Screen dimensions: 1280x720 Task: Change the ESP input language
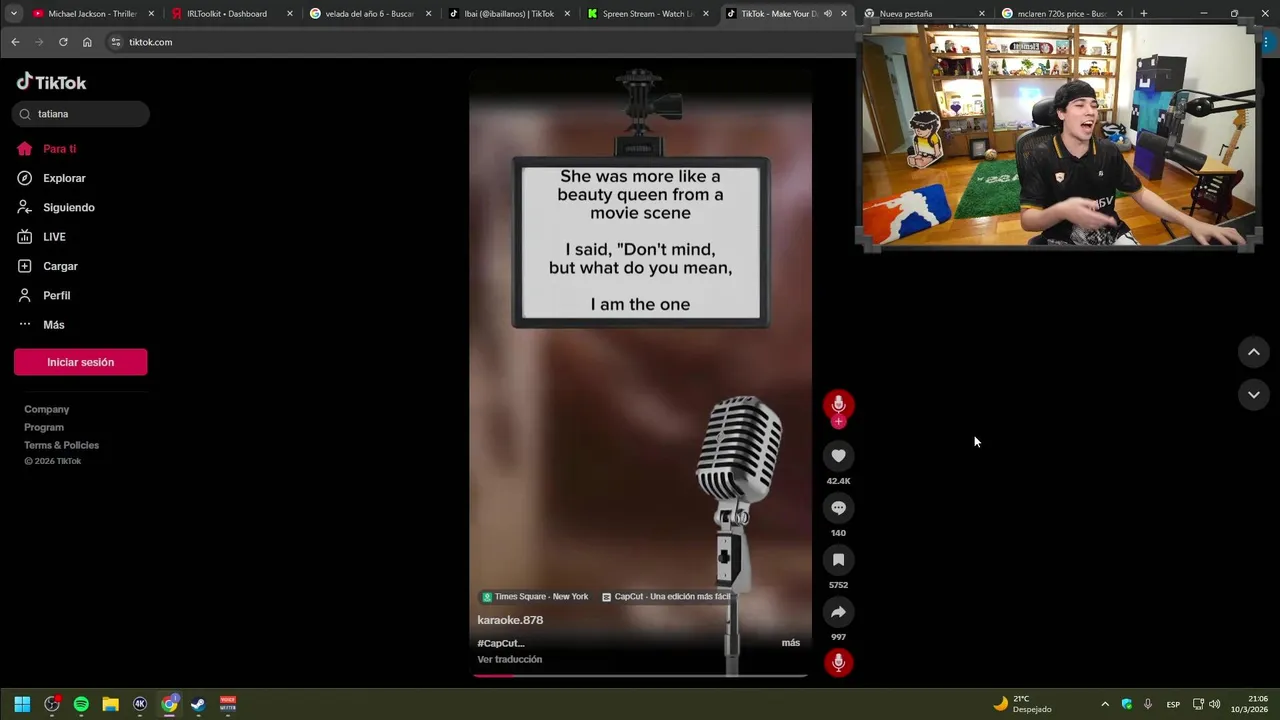pyautogui.click(x=1173, y=704)
